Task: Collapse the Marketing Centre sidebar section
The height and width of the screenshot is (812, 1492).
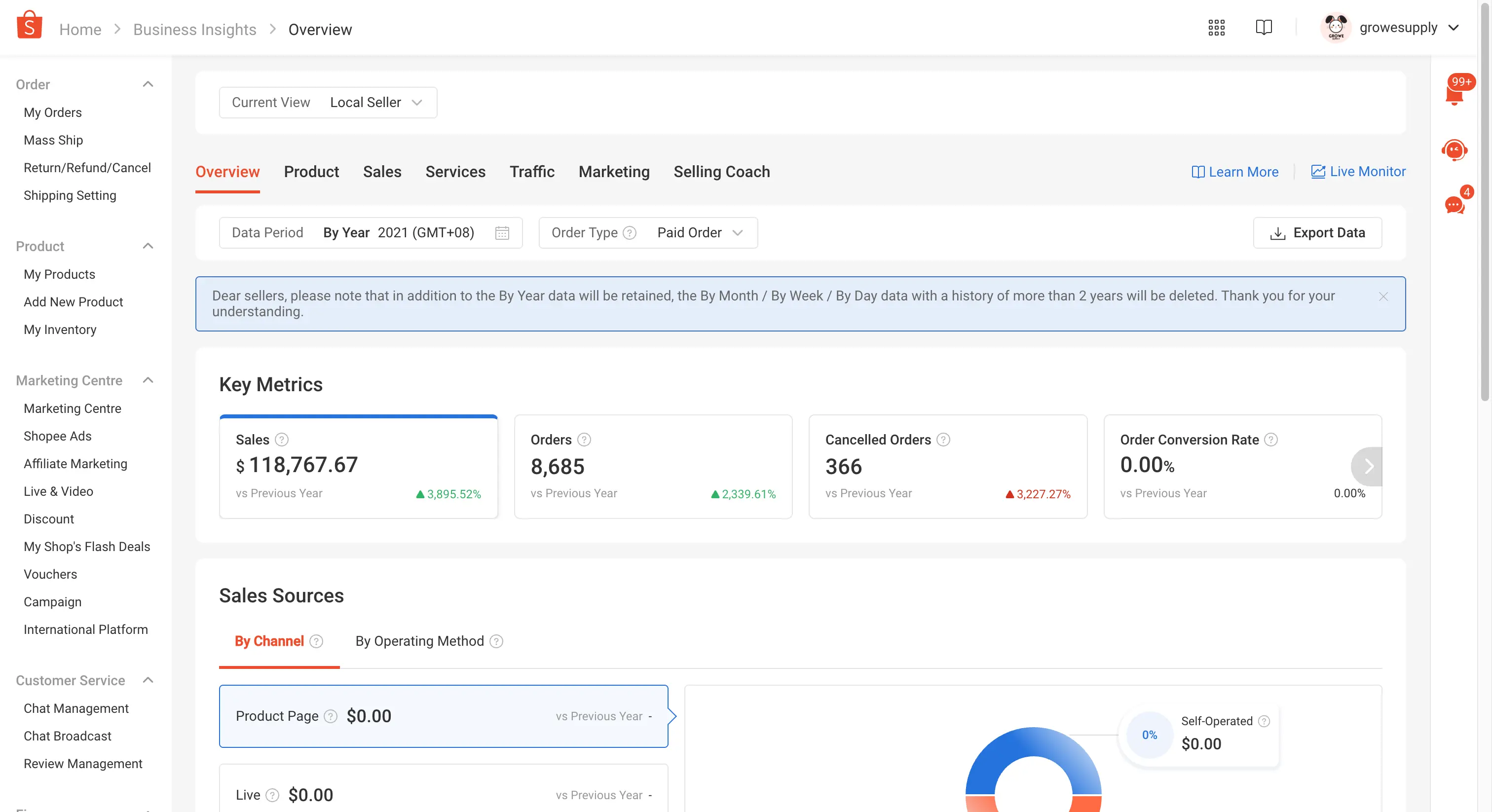Action: 148,380
